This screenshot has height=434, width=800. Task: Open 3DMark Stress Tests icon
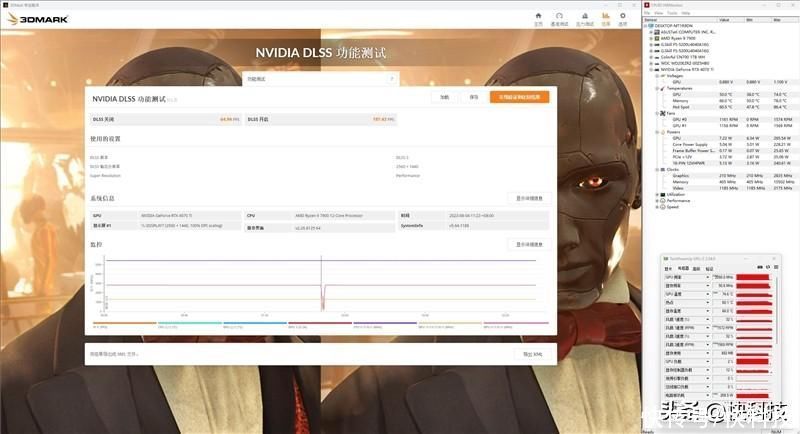pos(585,16)
